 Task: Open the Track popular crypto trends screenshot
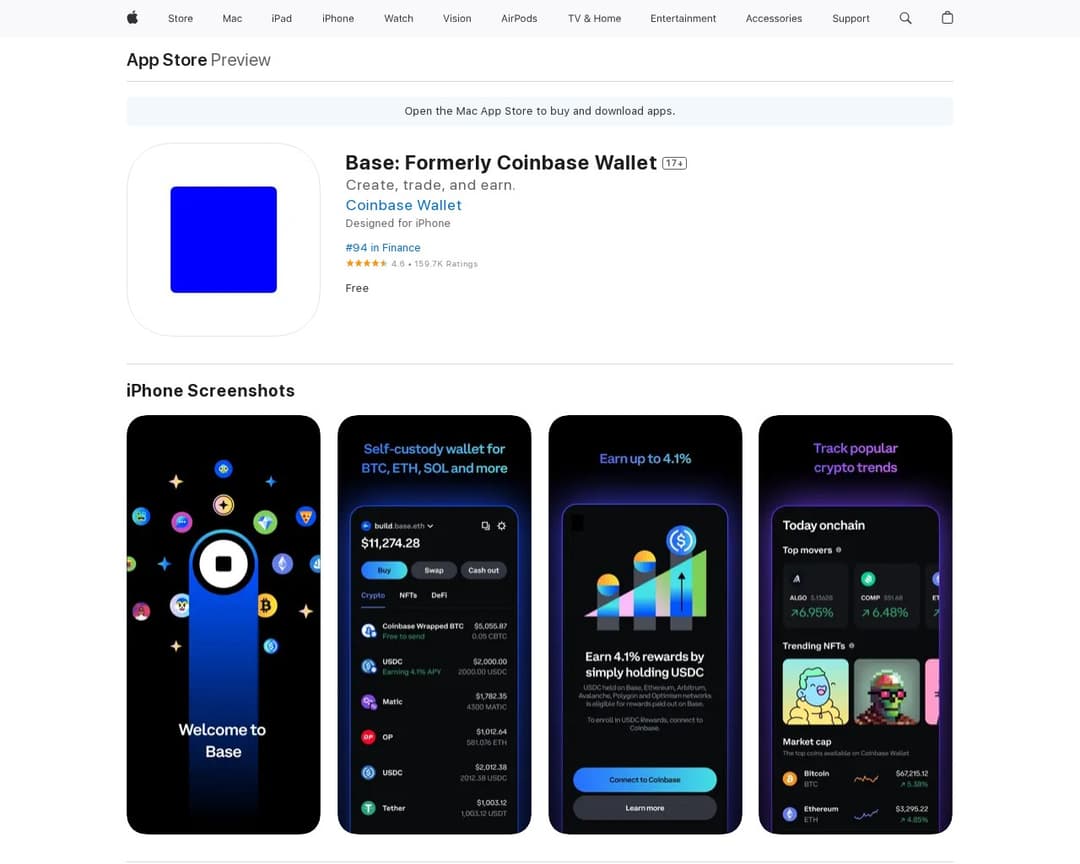(x=855, y=624)
